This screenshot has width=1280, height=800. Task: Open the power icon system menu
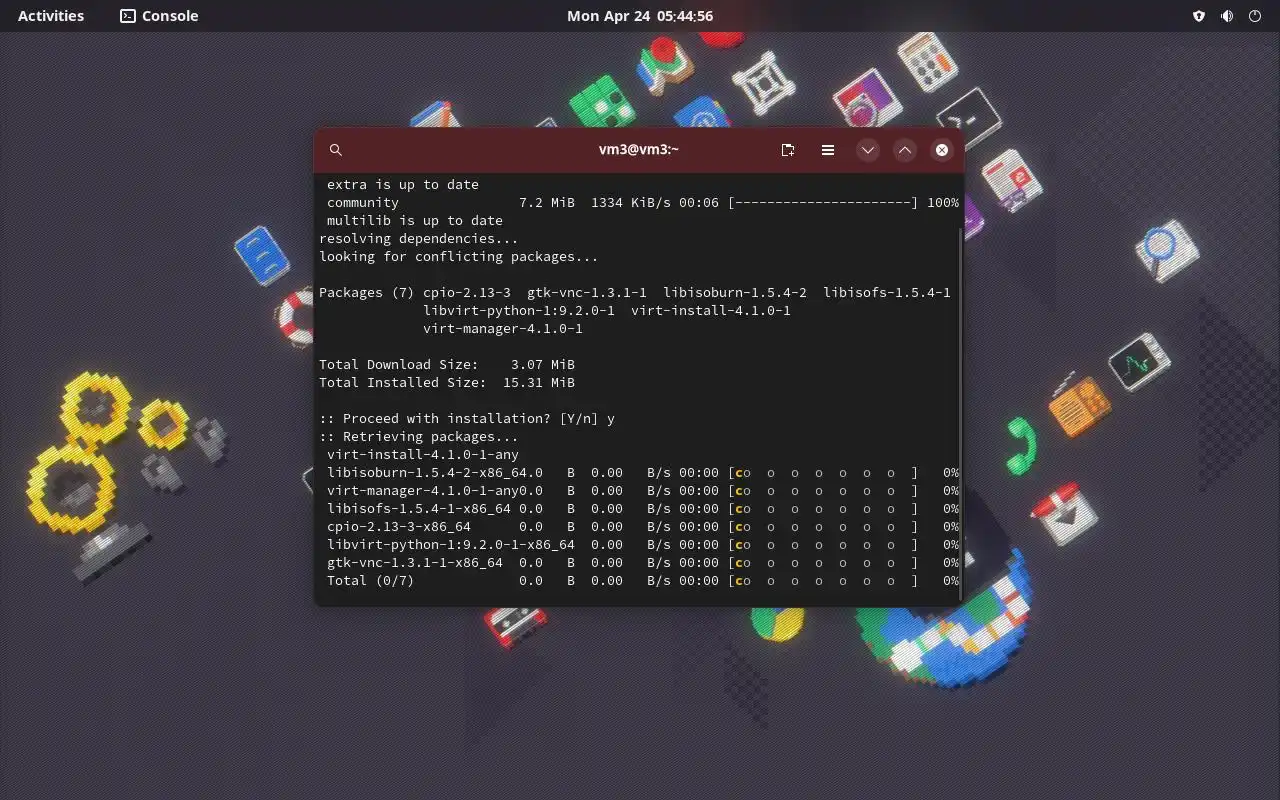(1255, 16)
